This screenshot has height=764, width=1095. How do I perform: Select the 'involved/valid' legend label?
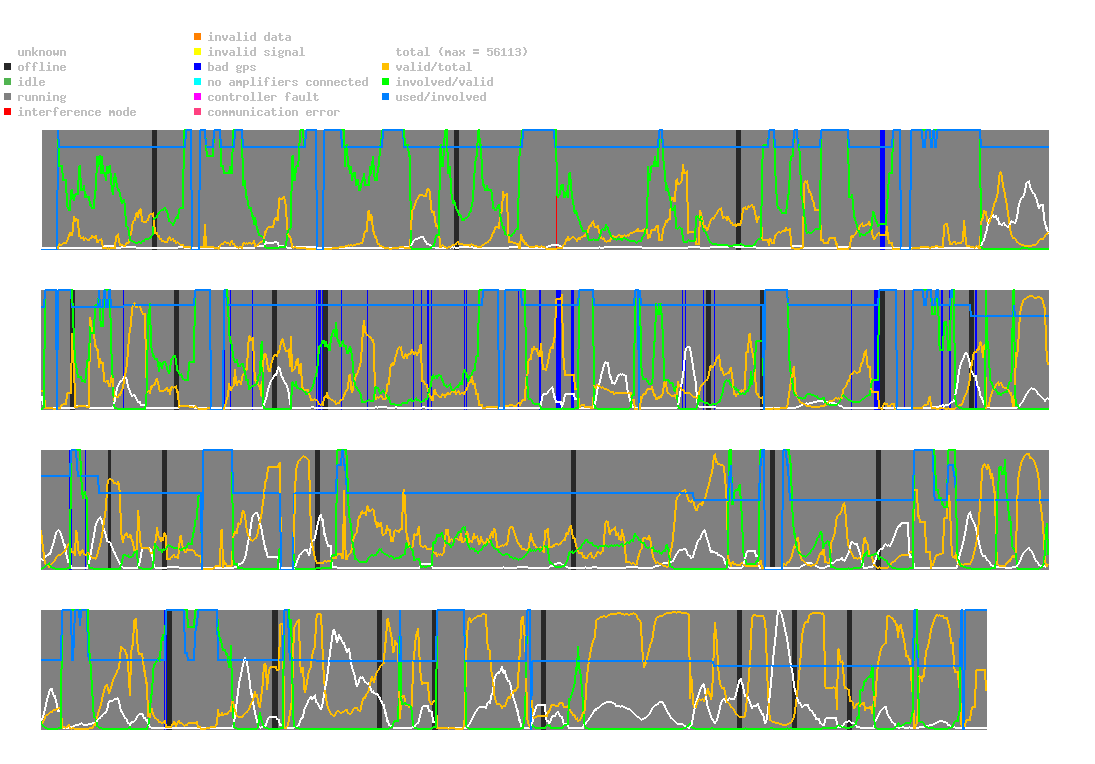pos(444,82)
